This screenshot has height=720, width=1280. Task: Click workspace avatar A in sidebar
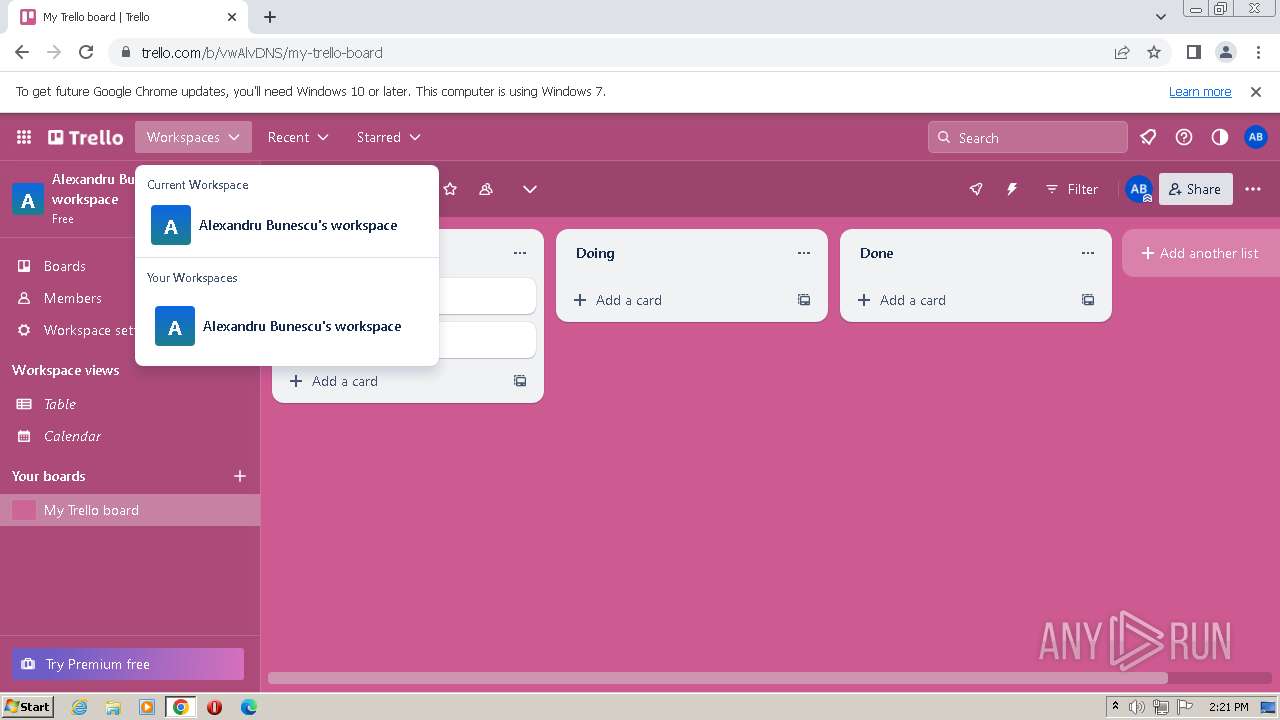28,200
